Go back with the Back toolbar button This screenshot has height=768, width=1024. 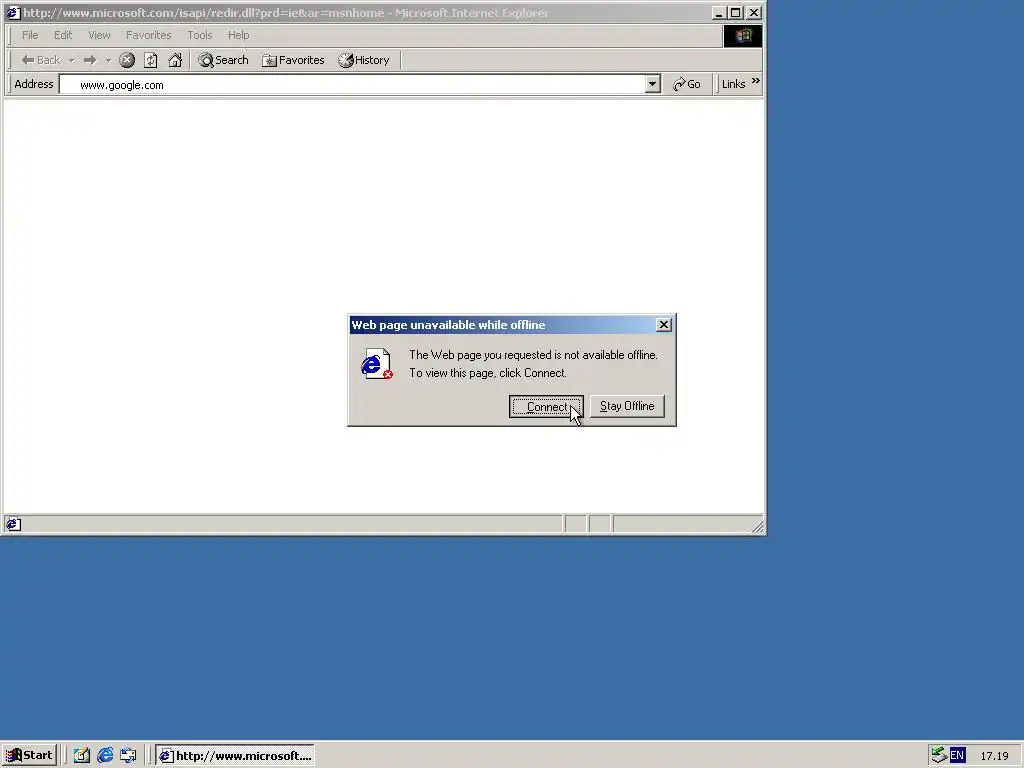pos(40,60)
